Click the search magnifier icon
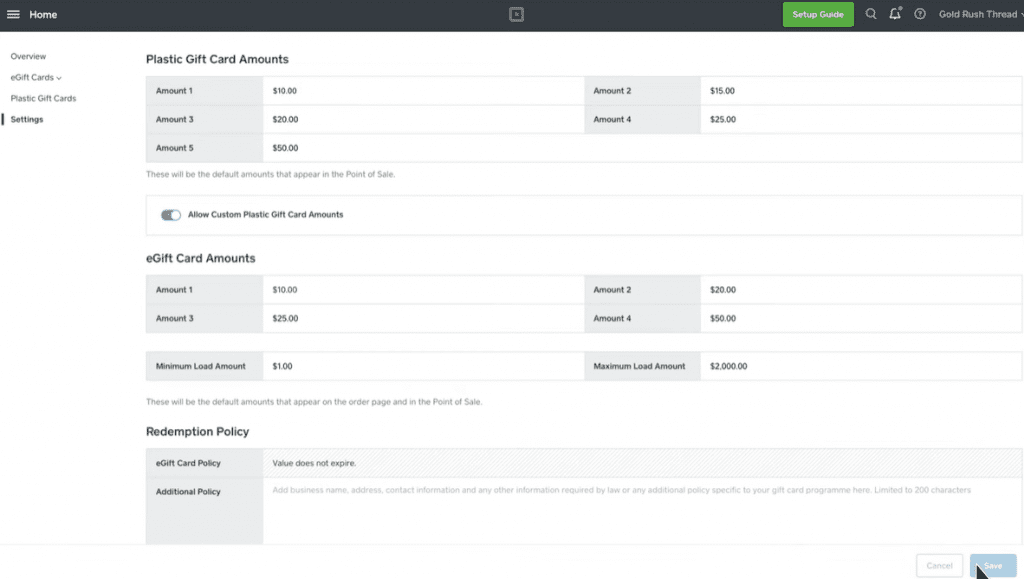 click(x=871, y=14)
